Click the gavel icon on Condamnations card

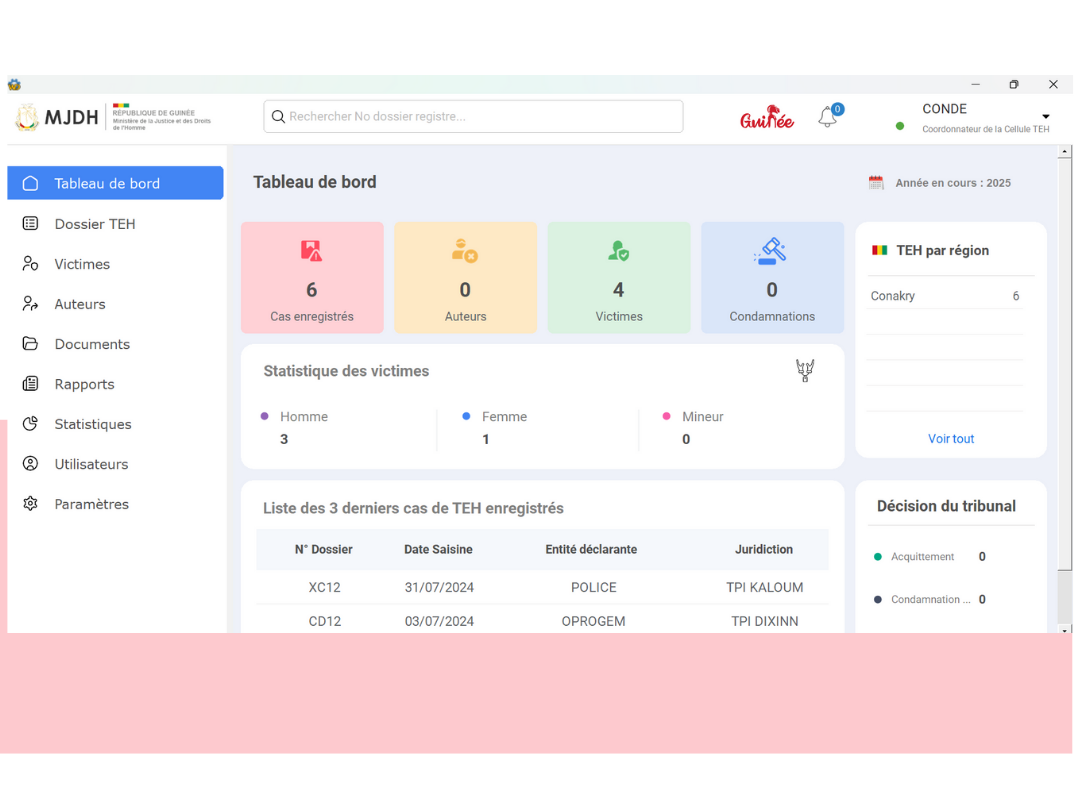point(771,251)
